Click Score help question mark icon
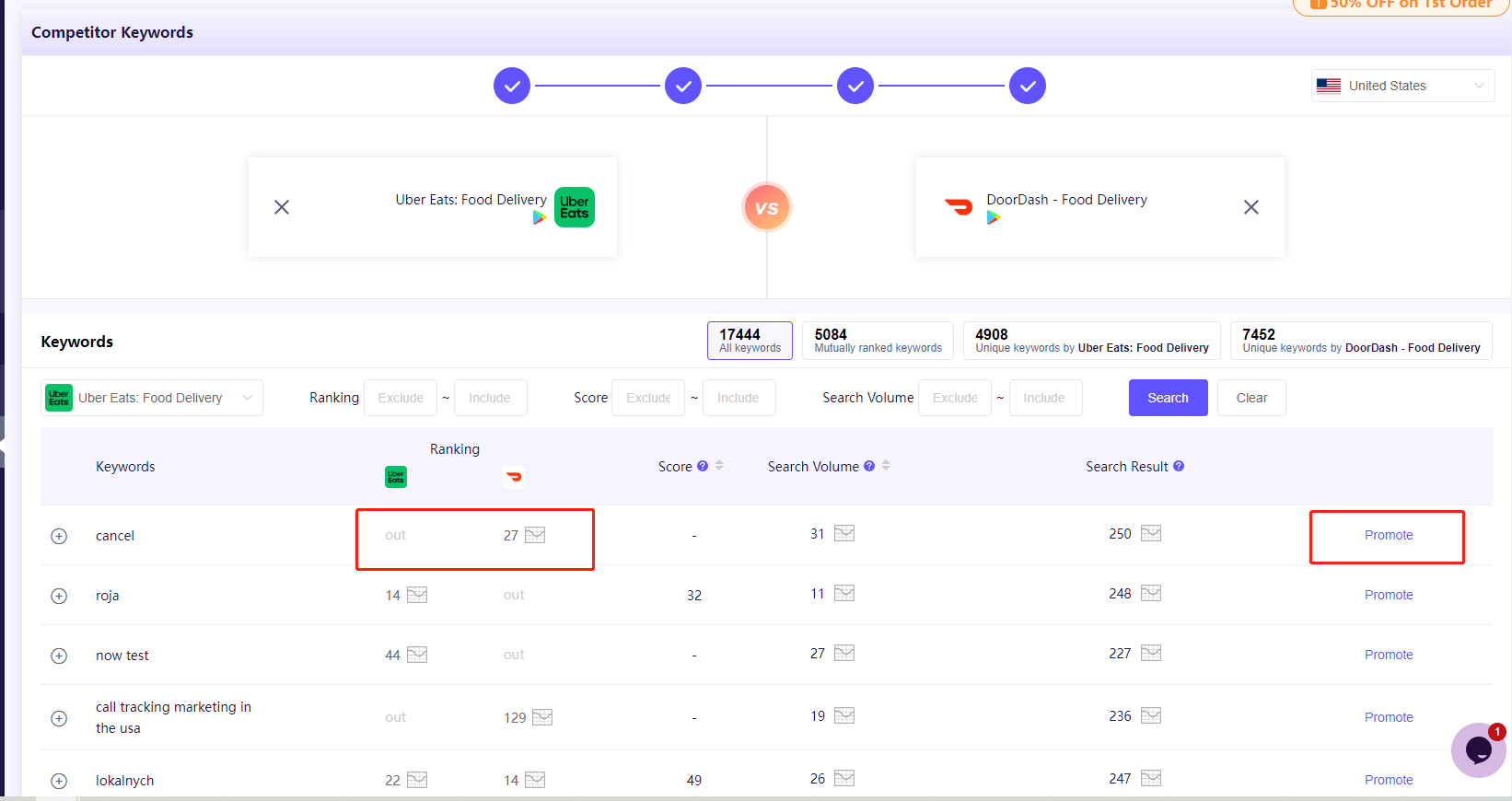The image size is (1512, 801). [703, 466]
